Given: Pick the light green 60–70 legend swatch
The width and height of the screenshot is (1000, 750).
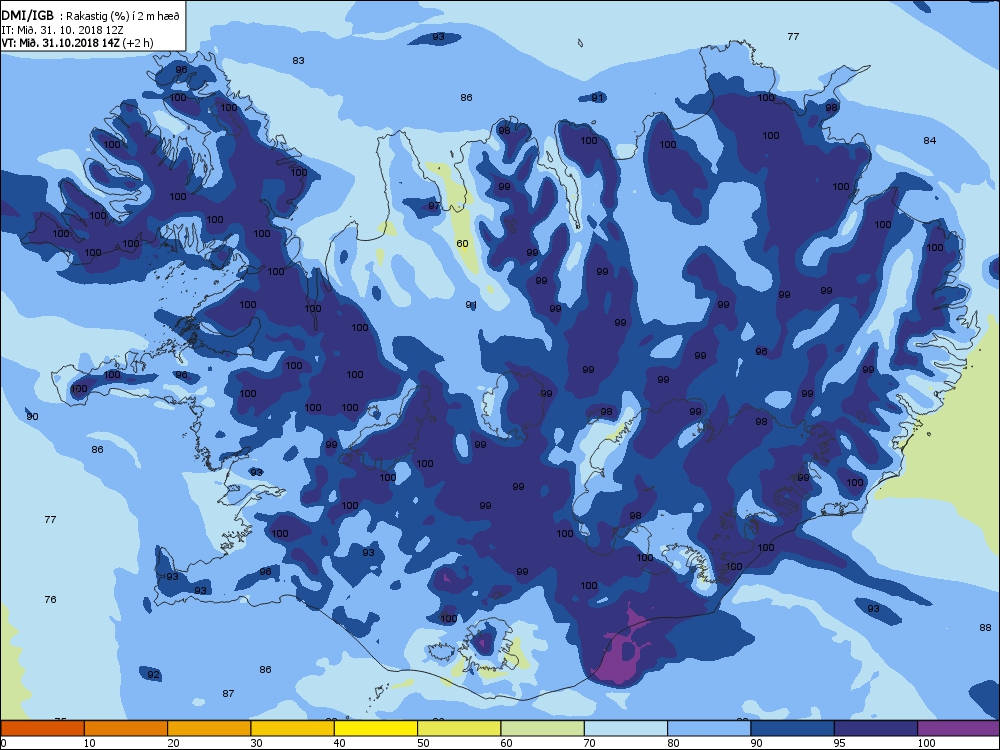Looking at the screenshot, I should [x=543, y=728].
